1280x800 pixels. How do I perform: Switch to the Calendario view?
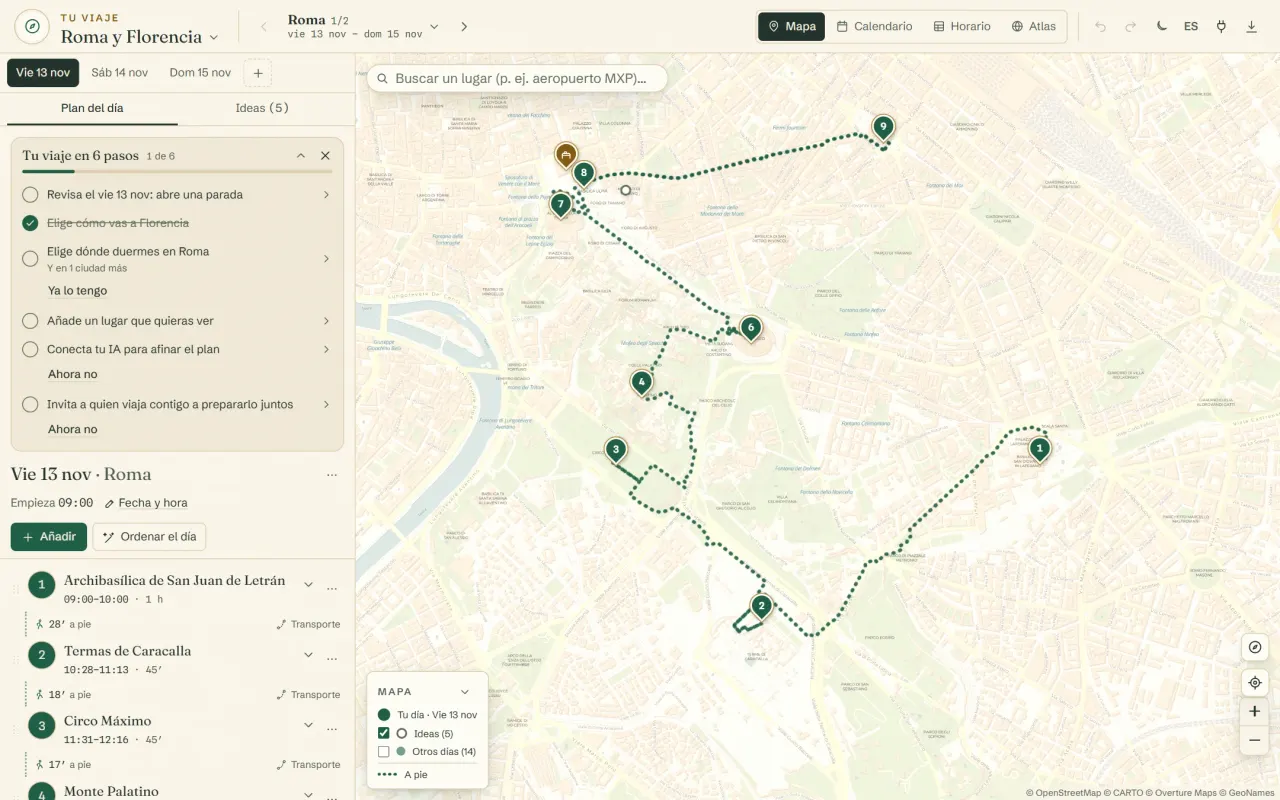tap(874, 27)
